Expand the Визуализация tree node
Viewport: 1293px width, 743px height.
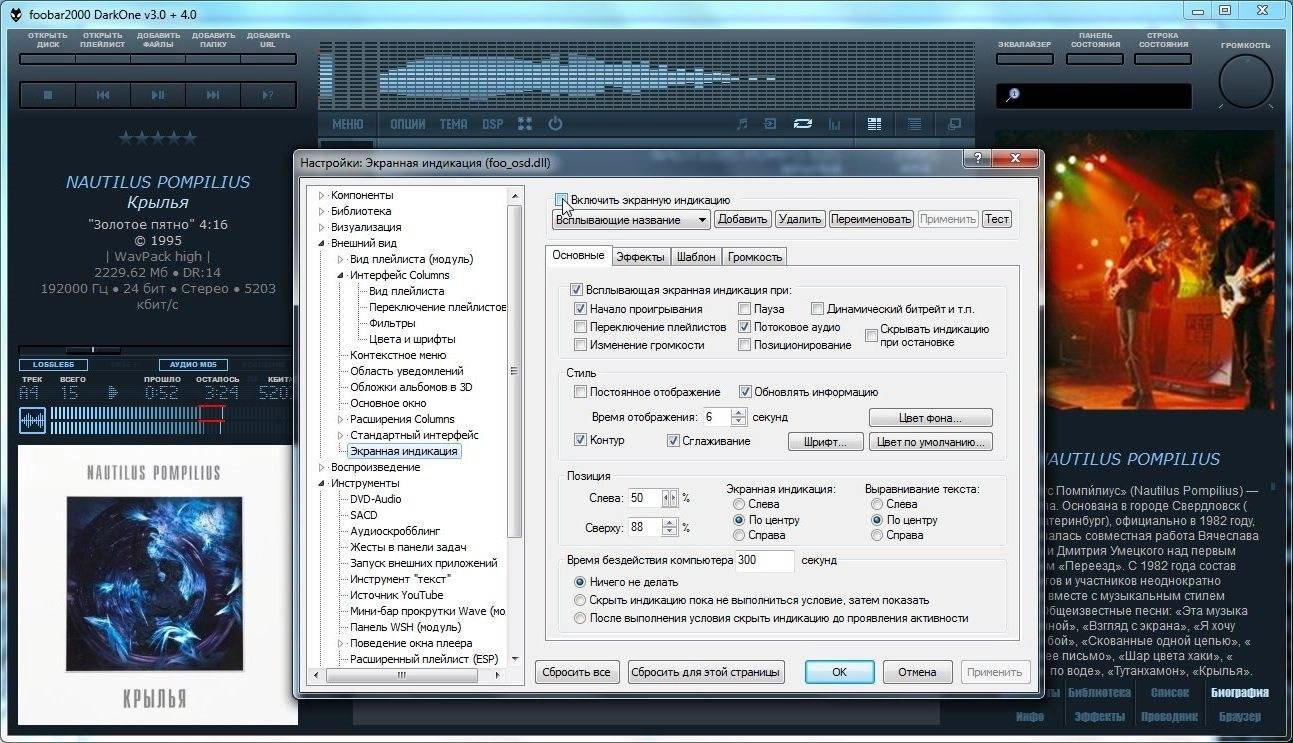(322, 227)
